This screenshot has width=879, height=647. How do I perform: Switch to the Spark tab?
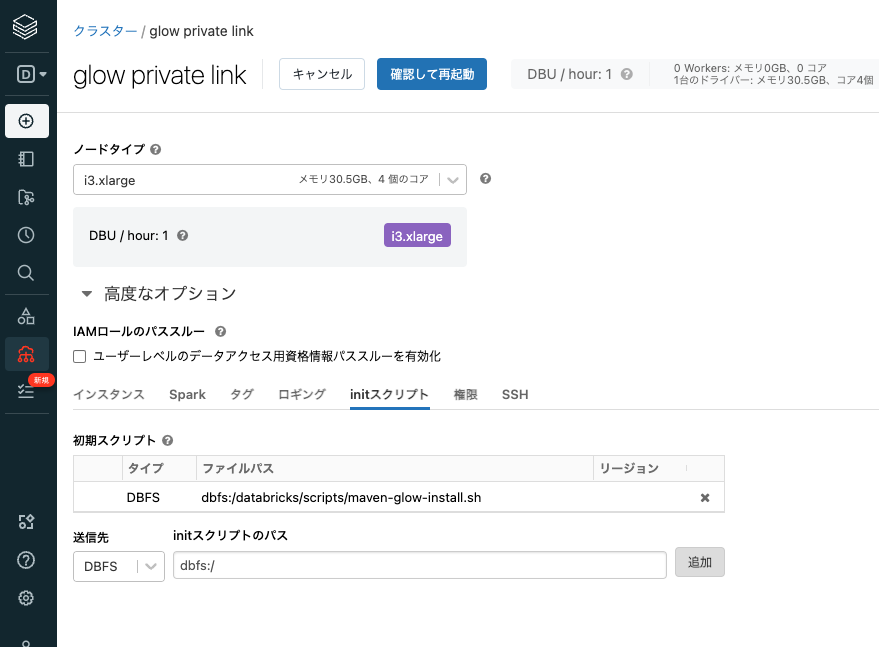(187, 394)
